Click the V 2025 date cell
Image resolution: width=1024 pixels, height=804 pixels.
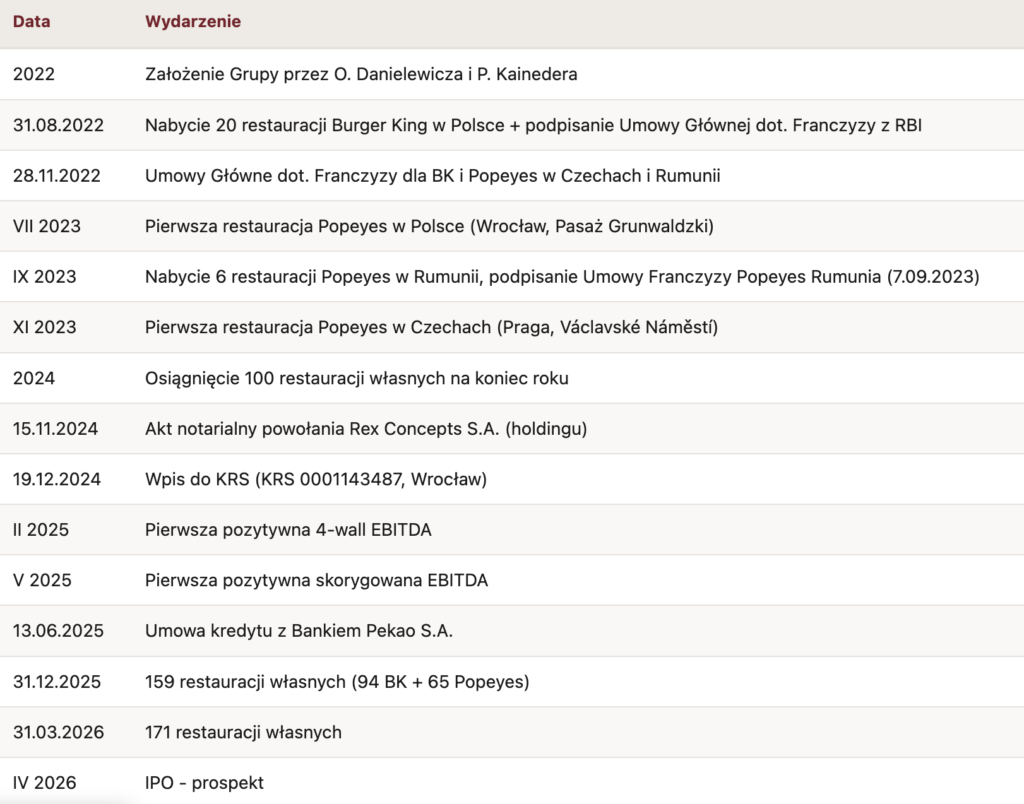[x=42, y=580]
